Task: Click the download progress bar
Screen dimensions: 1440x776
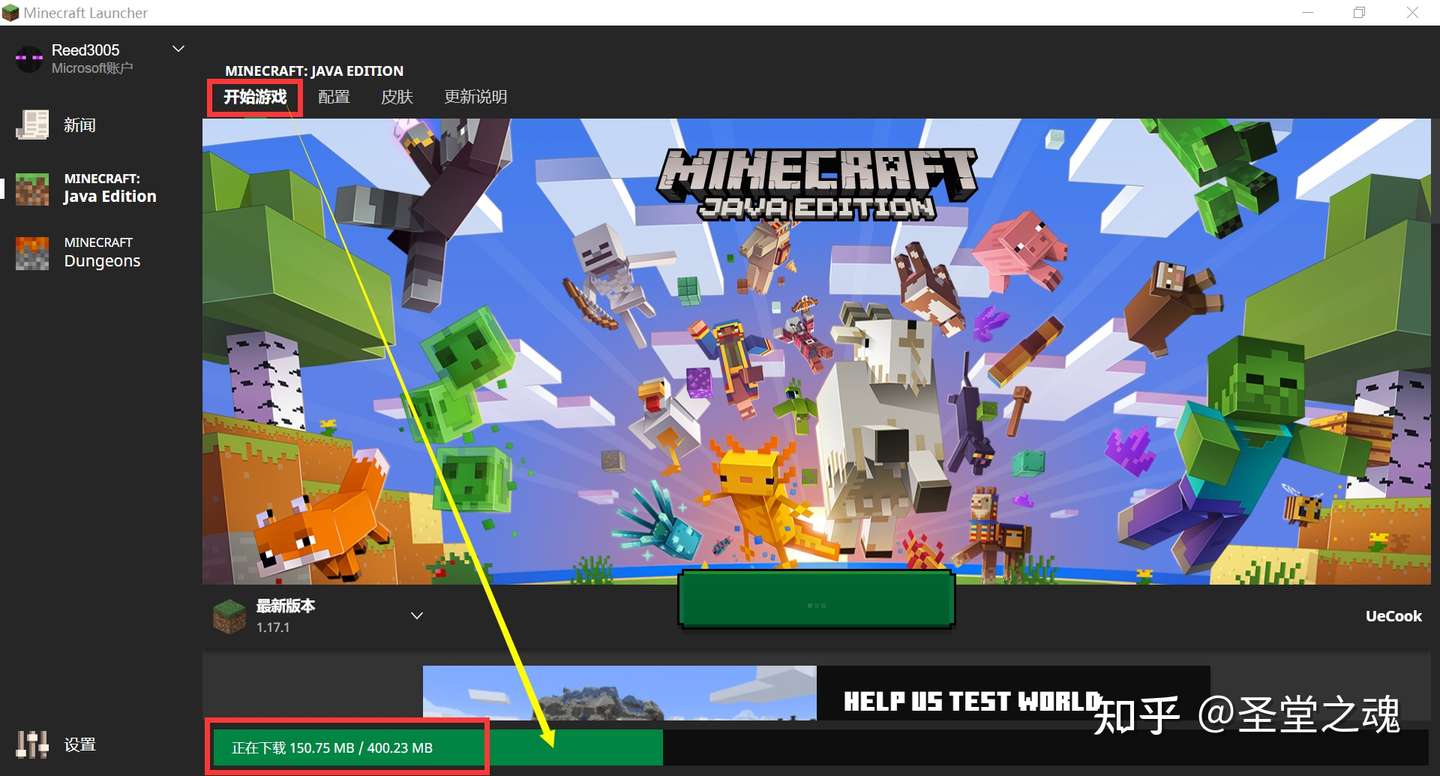Action: point(819,747)
